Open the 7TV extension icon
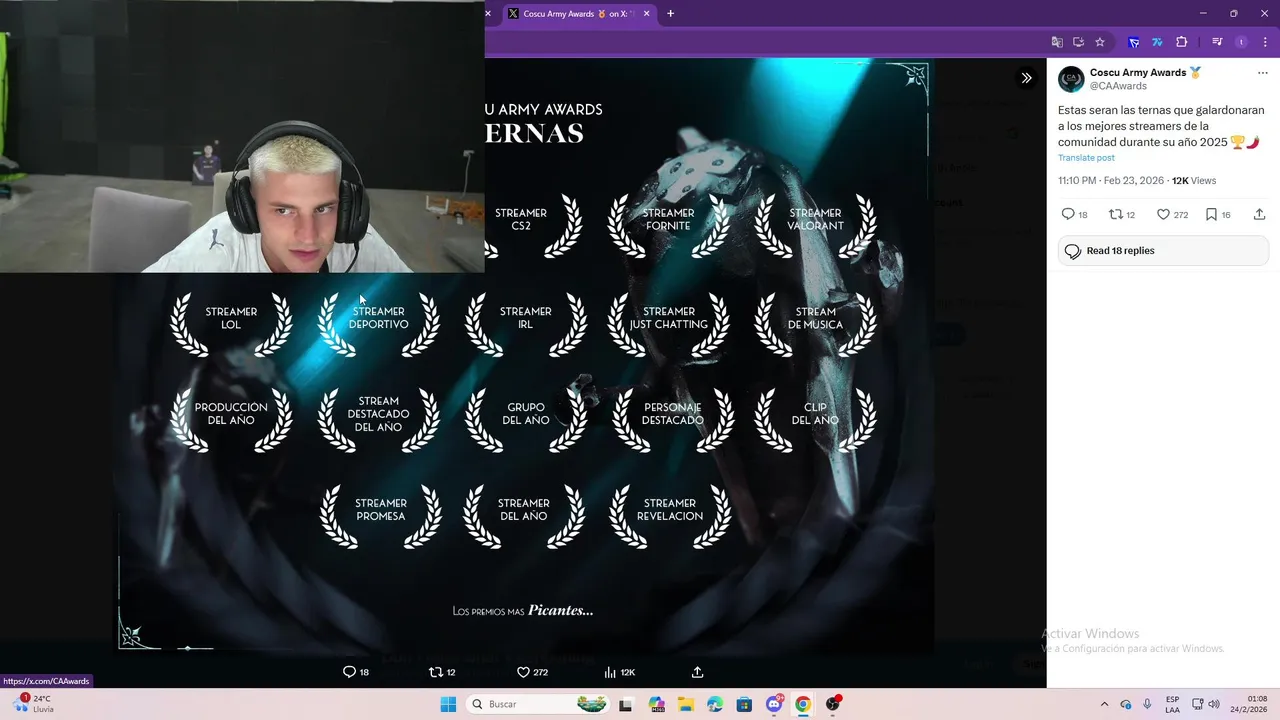The width and height of the screenshot is (1280, 720). [1157, 42]
